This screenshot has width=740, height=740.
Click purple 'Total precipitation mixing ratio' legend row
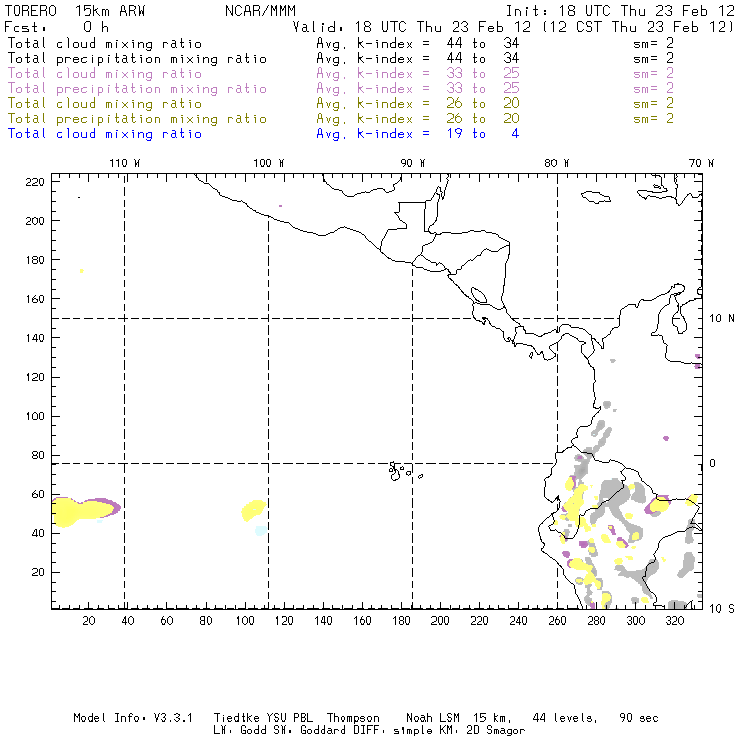pyautogui.click(x=341, y=89)
